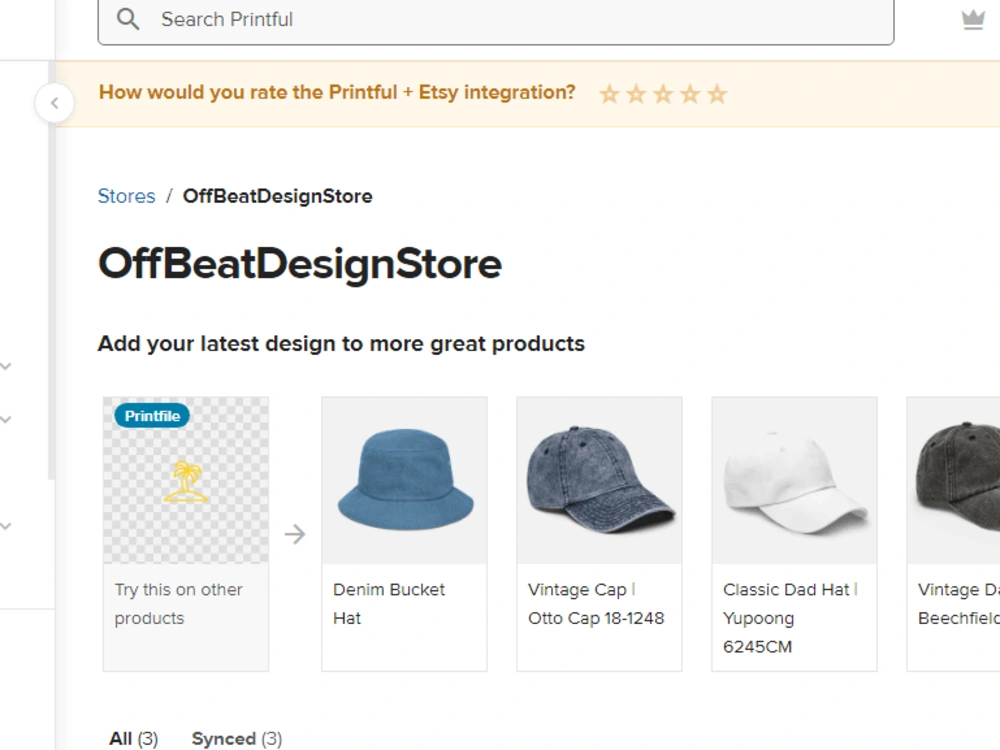Go to Stores breadcrumb link
The image size is (1000, 750).
pyautogui.click(x=126, y=196)
